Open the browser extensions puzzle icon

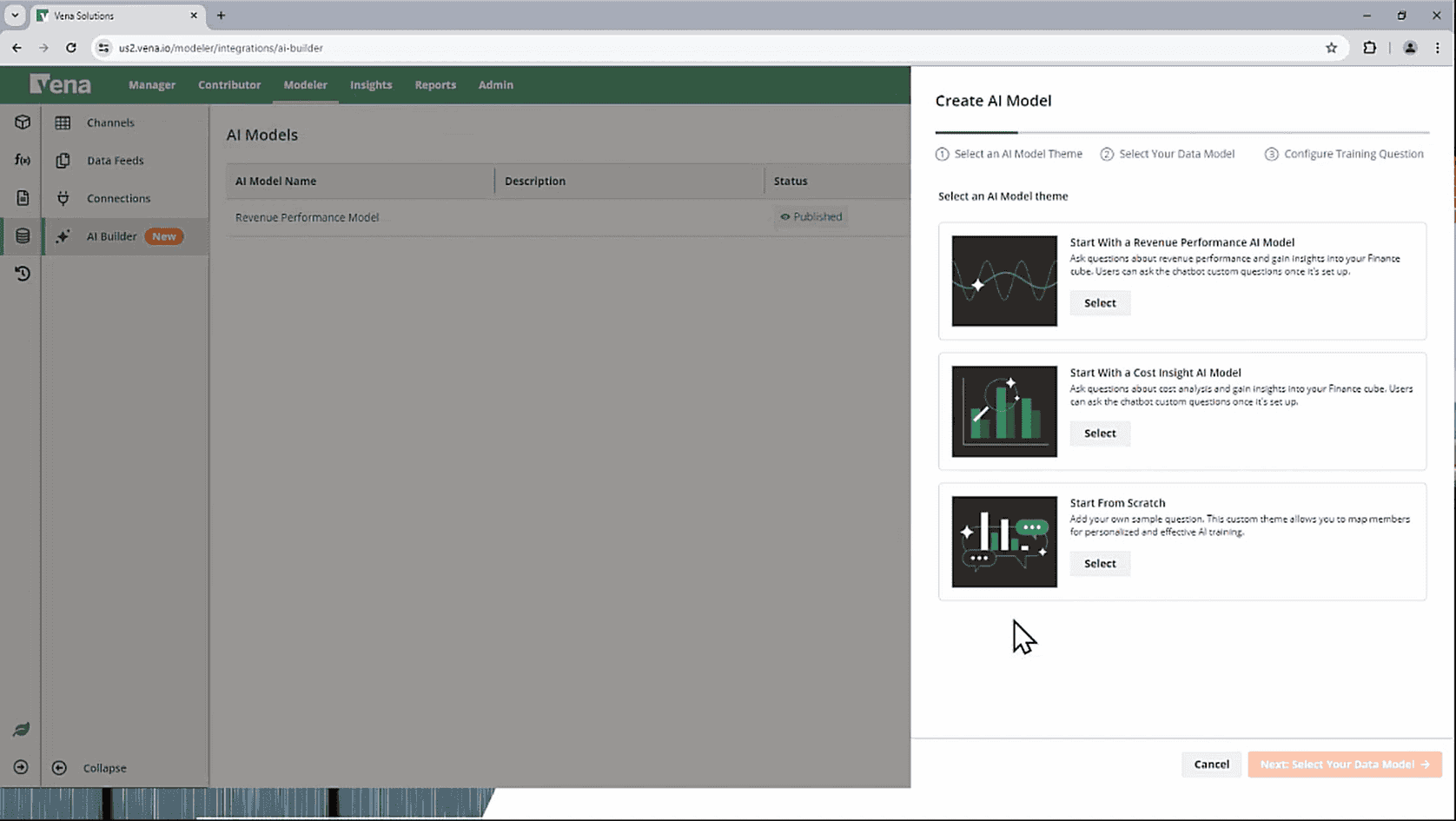[x=1371, y=48]
